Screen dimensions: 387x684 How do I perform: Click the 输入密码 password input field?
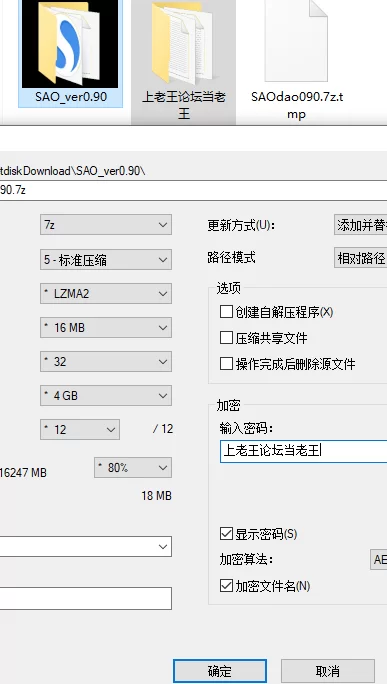pos(304,451)
